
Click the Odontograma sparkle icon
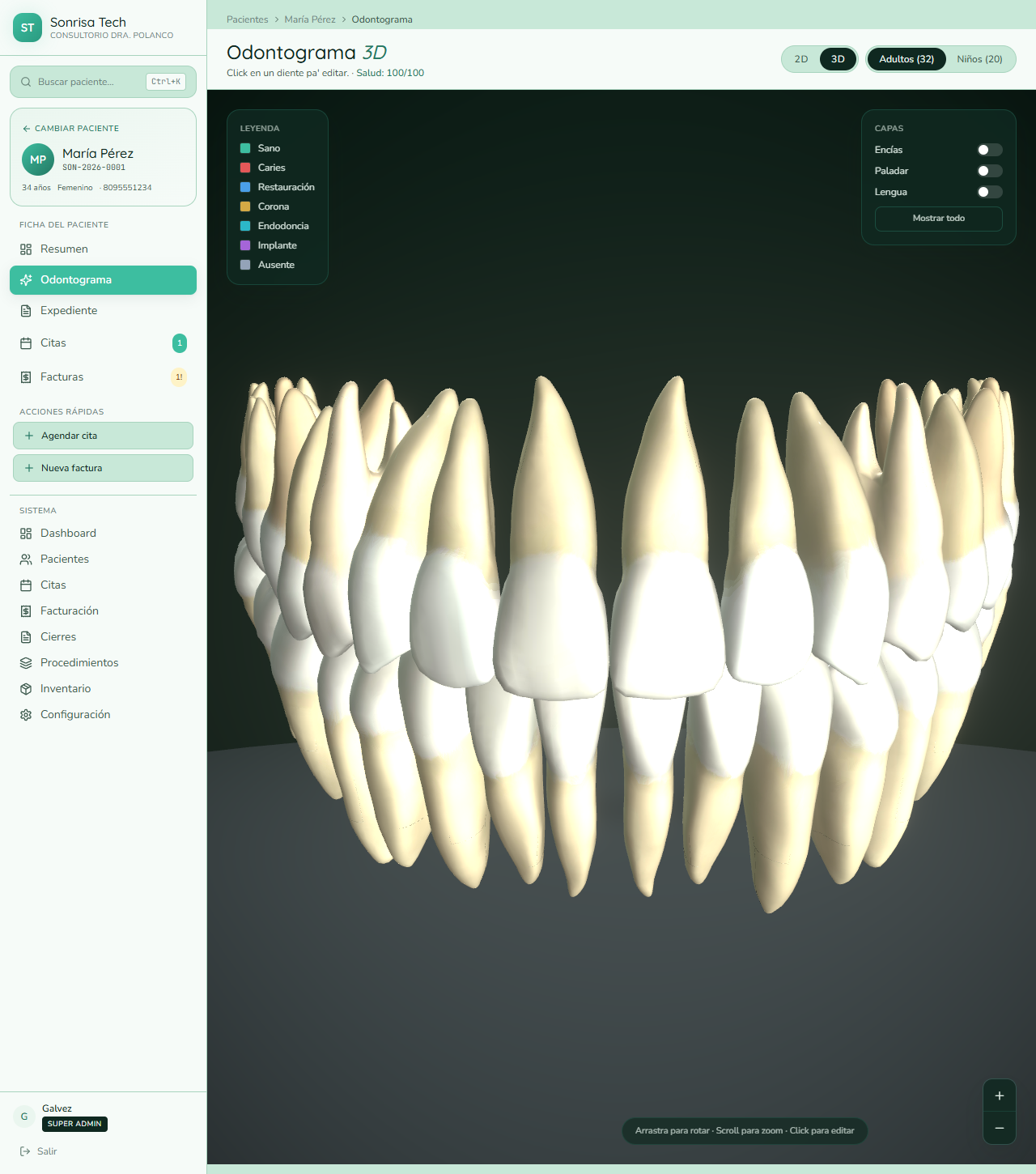(26, 280)
